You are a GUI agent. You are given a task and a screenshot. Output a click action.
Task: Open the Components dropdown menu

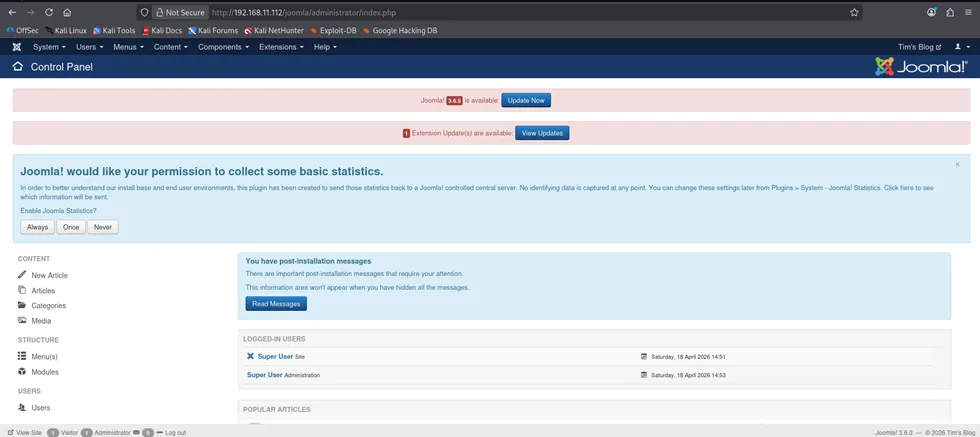(223, 47)
